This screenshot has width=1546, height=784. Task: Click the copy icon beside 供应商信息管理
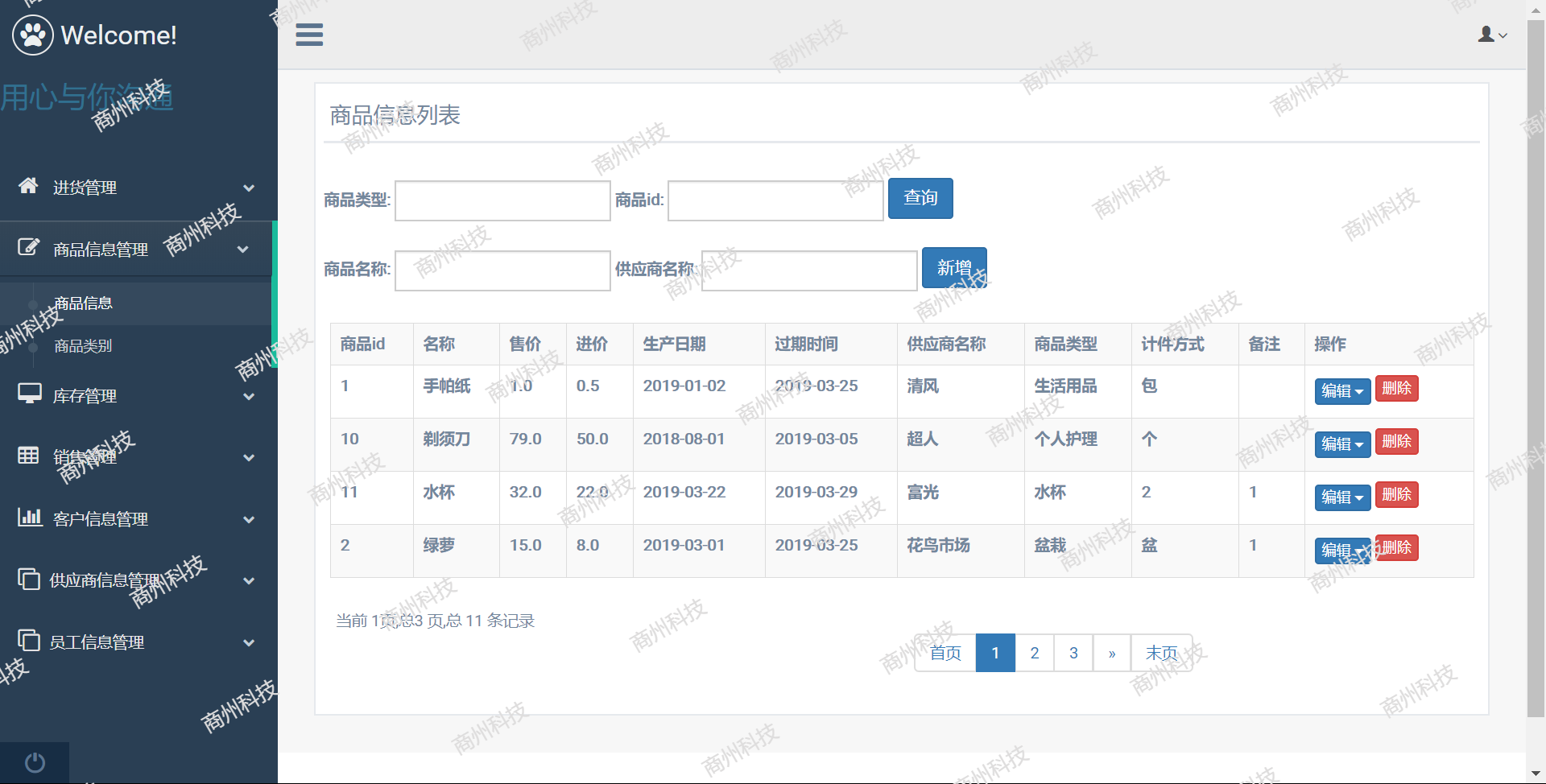tap(29, 579)
